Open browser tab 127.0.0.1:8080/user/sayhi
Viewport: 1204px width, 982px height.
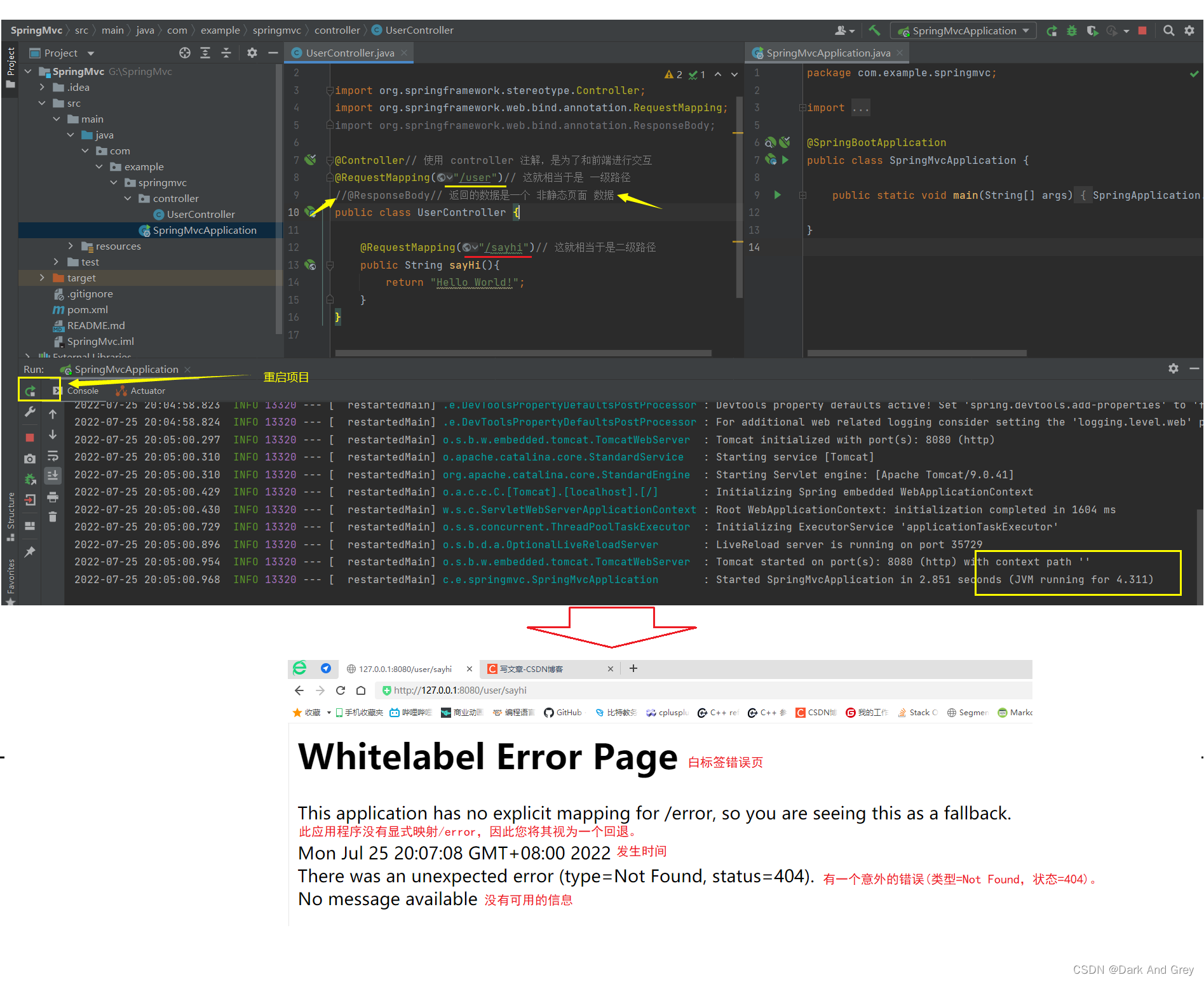[405, 669]
